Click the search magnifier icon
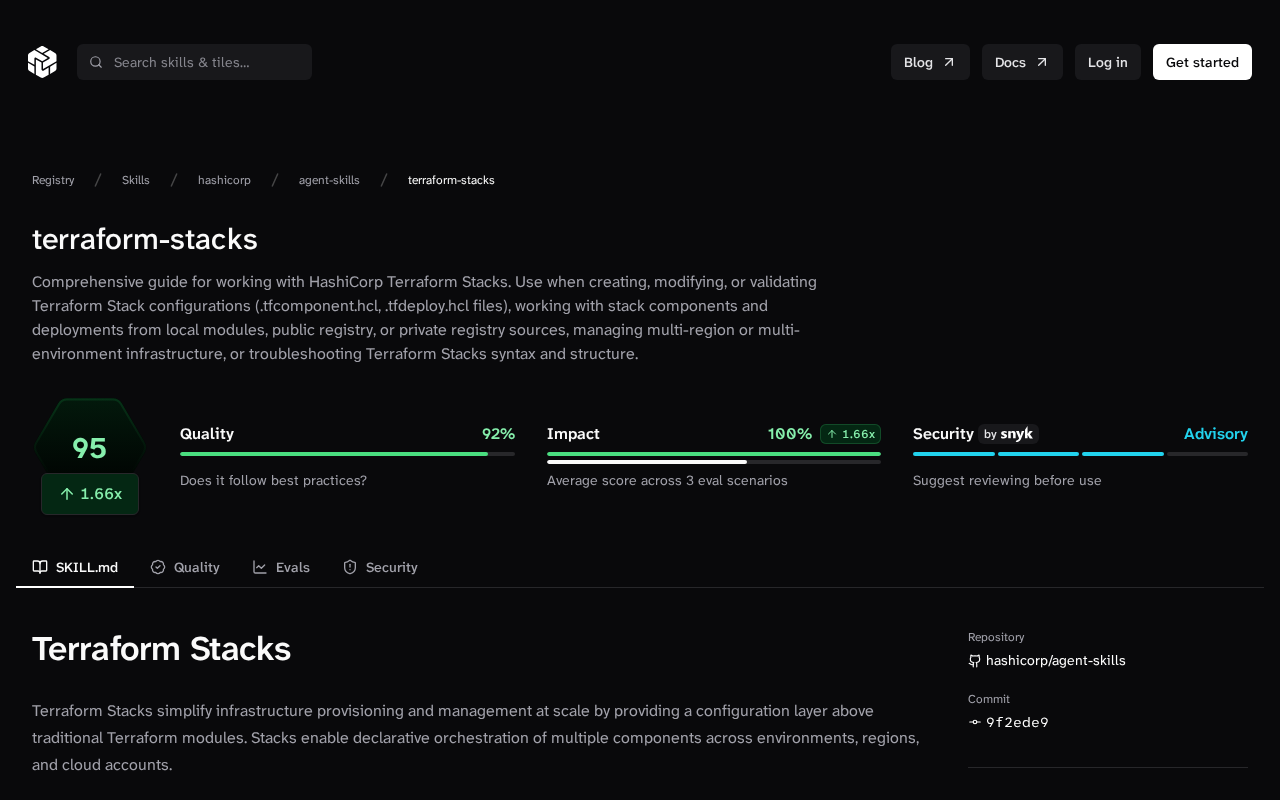Screen dimensions: 1280x800 pos(96,62)
